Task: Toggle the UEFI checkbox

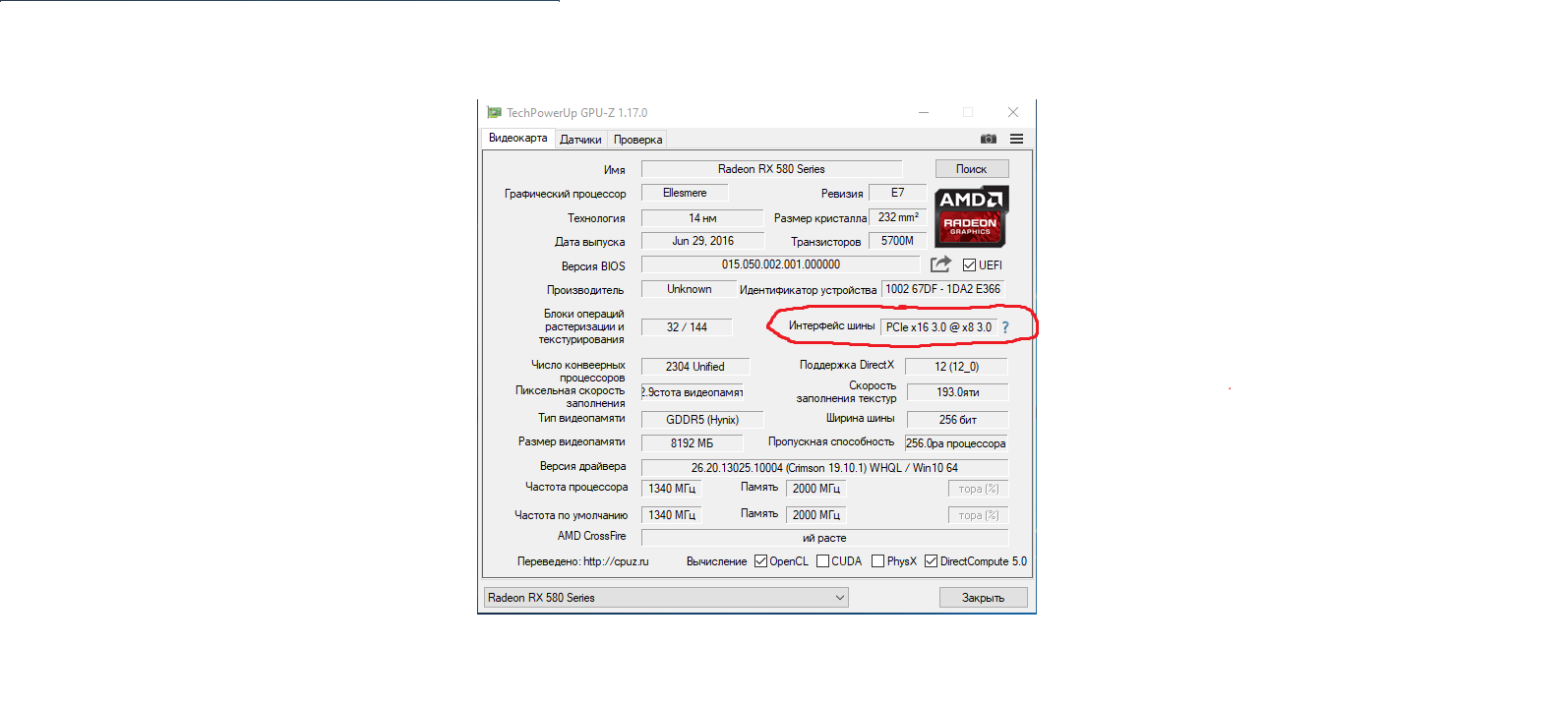Action: 969,264
